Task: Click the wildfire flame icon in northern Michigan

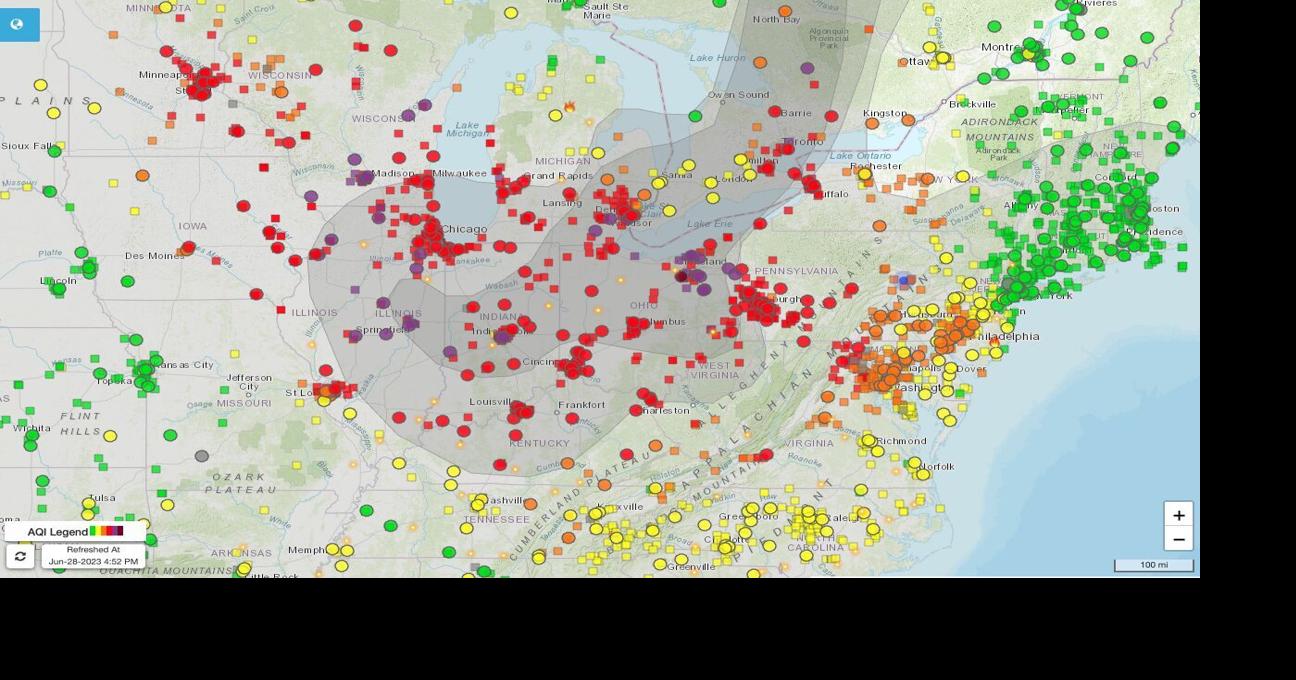Action: pos(570,106)
